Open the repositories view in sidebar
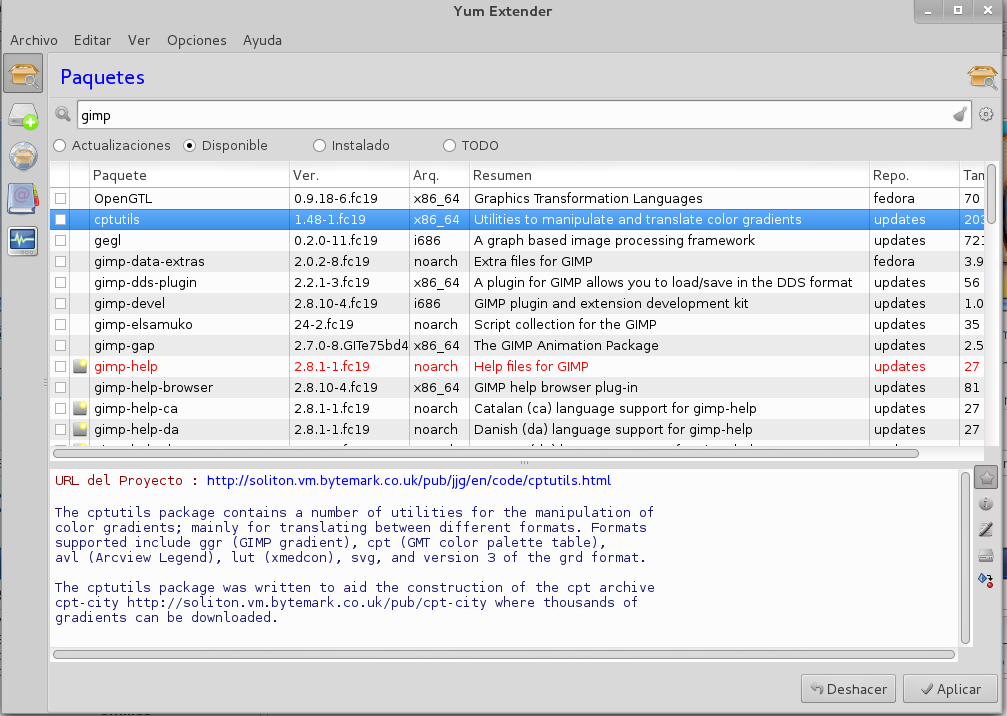This screenshot has width=1007, height=716. (x=23, y=156)
